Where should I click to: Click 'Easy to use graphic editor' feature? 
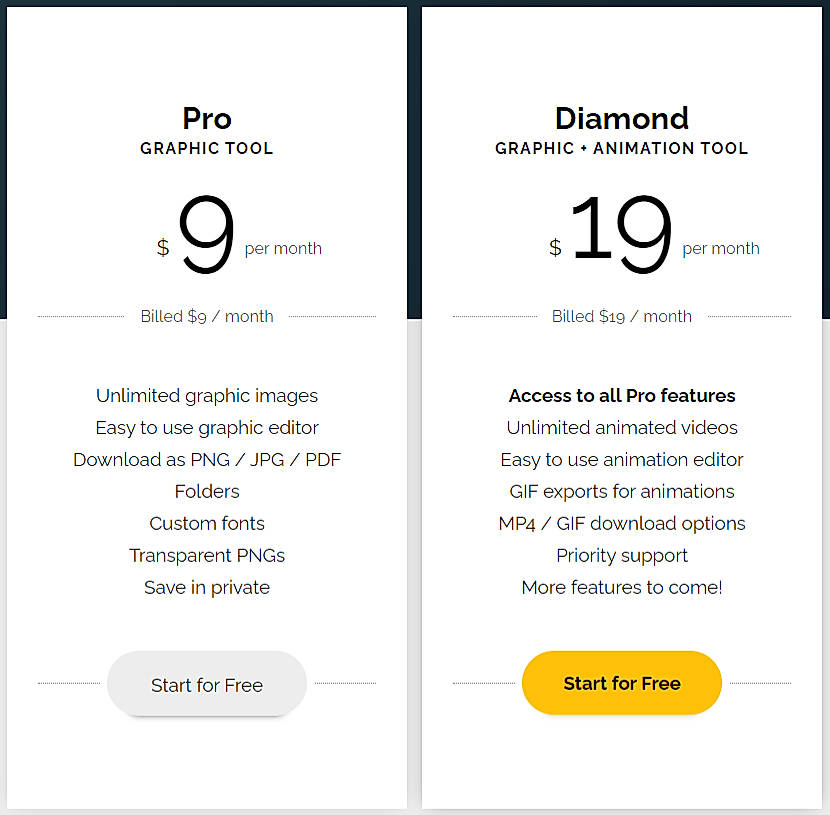coord(206,427)
